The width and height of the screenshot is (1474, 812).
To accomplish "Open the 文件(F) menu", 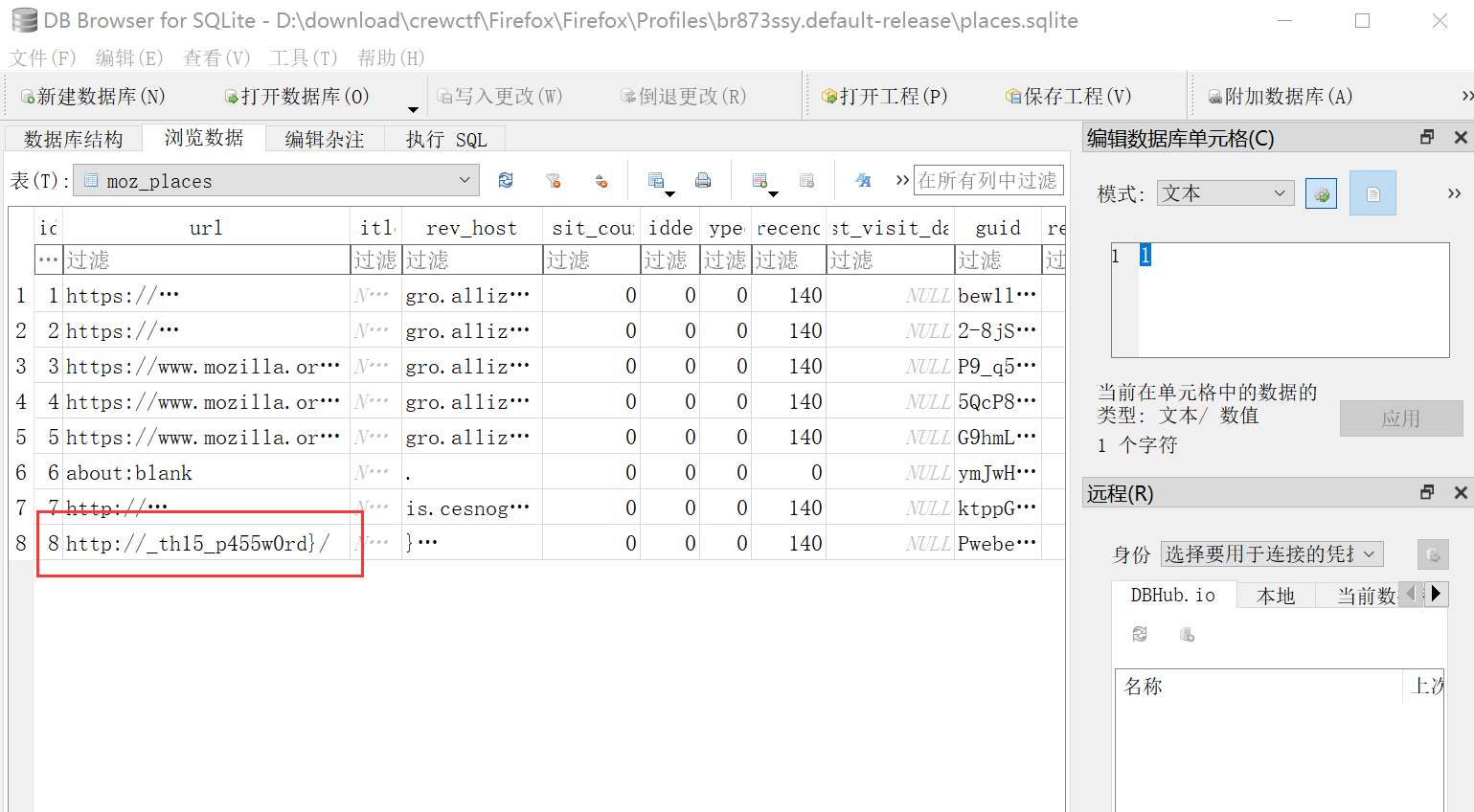I will 43,57.
